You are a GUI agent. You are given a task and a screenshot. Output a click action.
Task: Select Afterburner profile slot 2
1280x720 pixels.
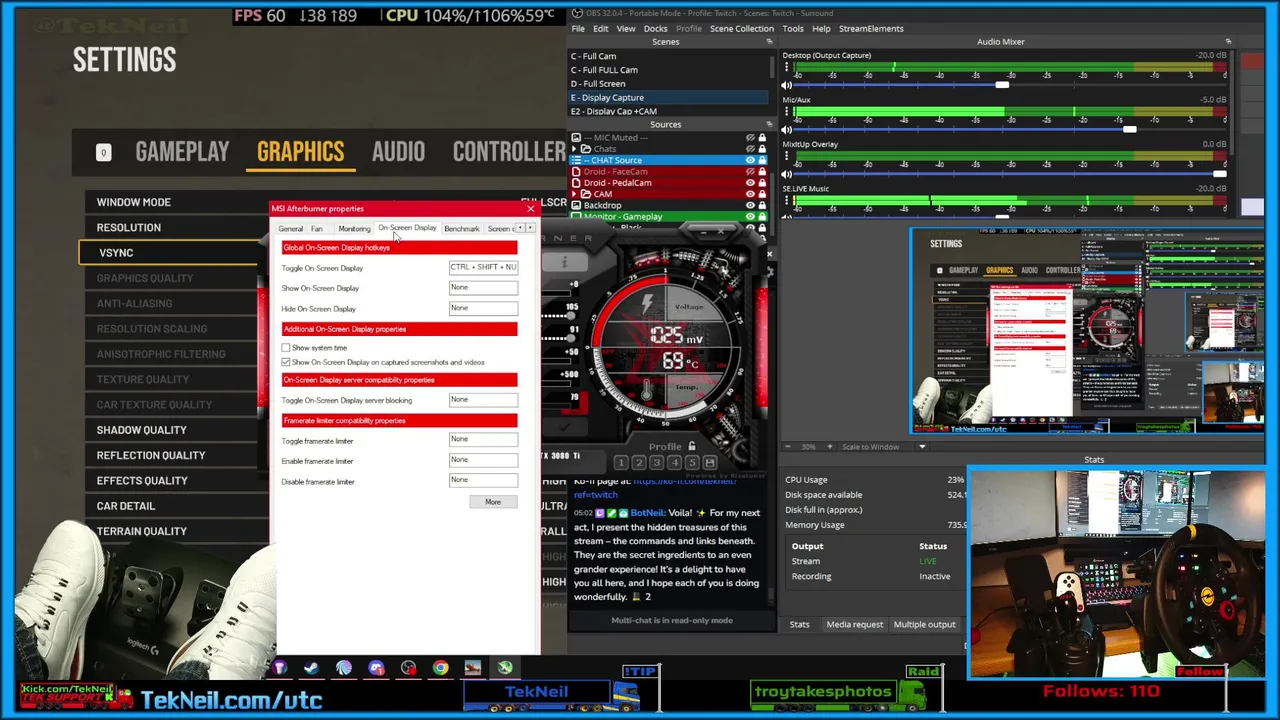pyautogui.click(x=638, y=463)
